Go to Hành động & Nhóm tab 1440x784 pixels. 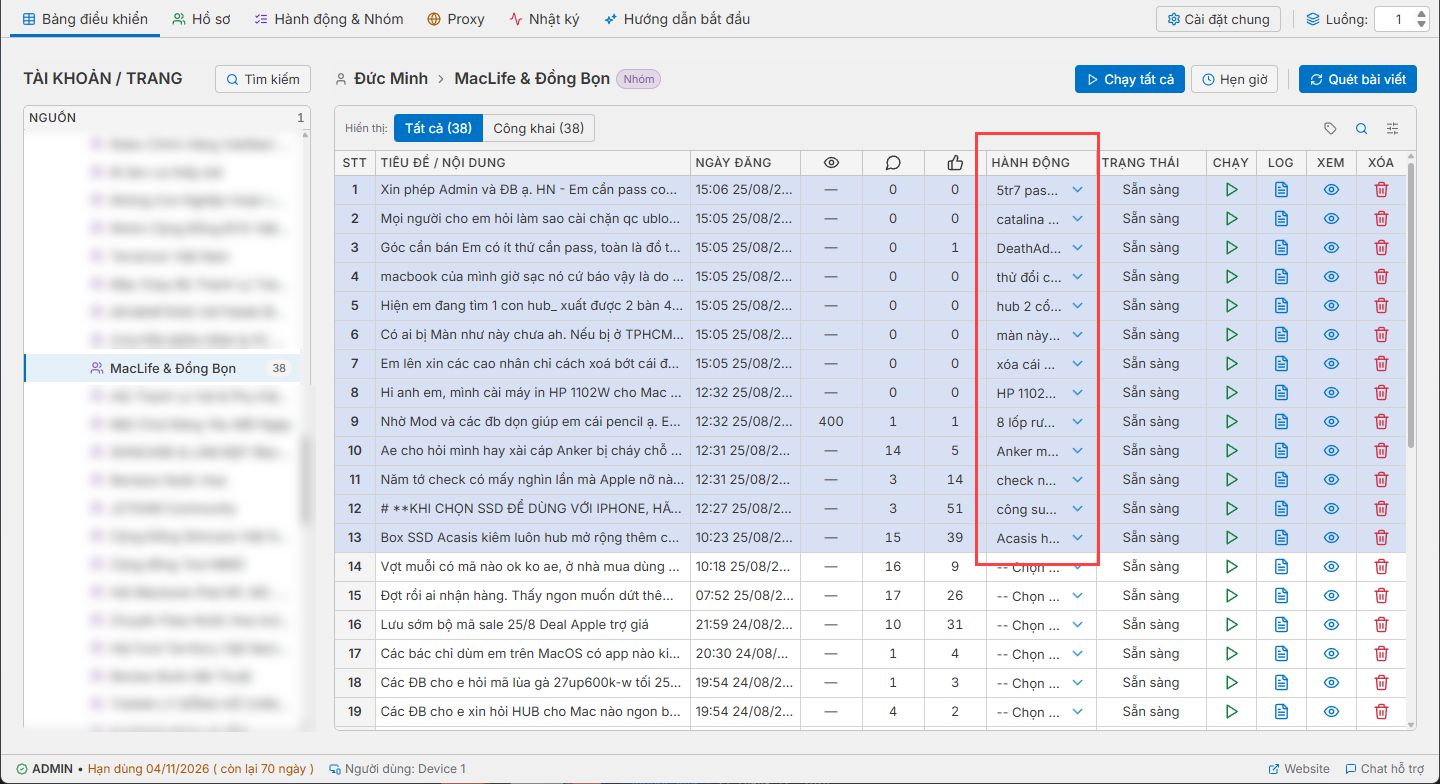[x=329, y=19]
